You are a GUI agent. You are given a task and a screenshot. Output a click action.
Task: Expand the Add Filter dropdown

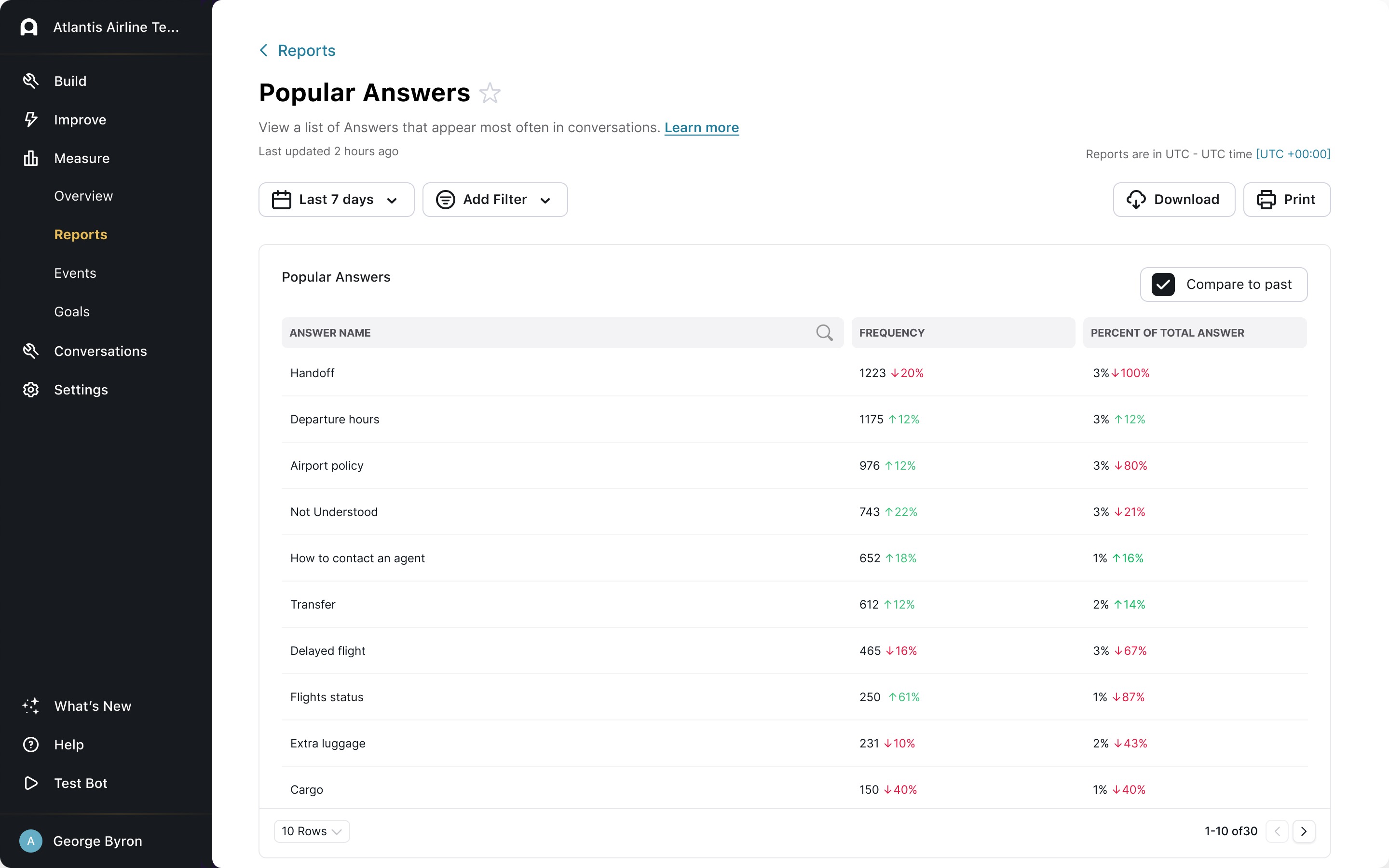coord(495,200)
